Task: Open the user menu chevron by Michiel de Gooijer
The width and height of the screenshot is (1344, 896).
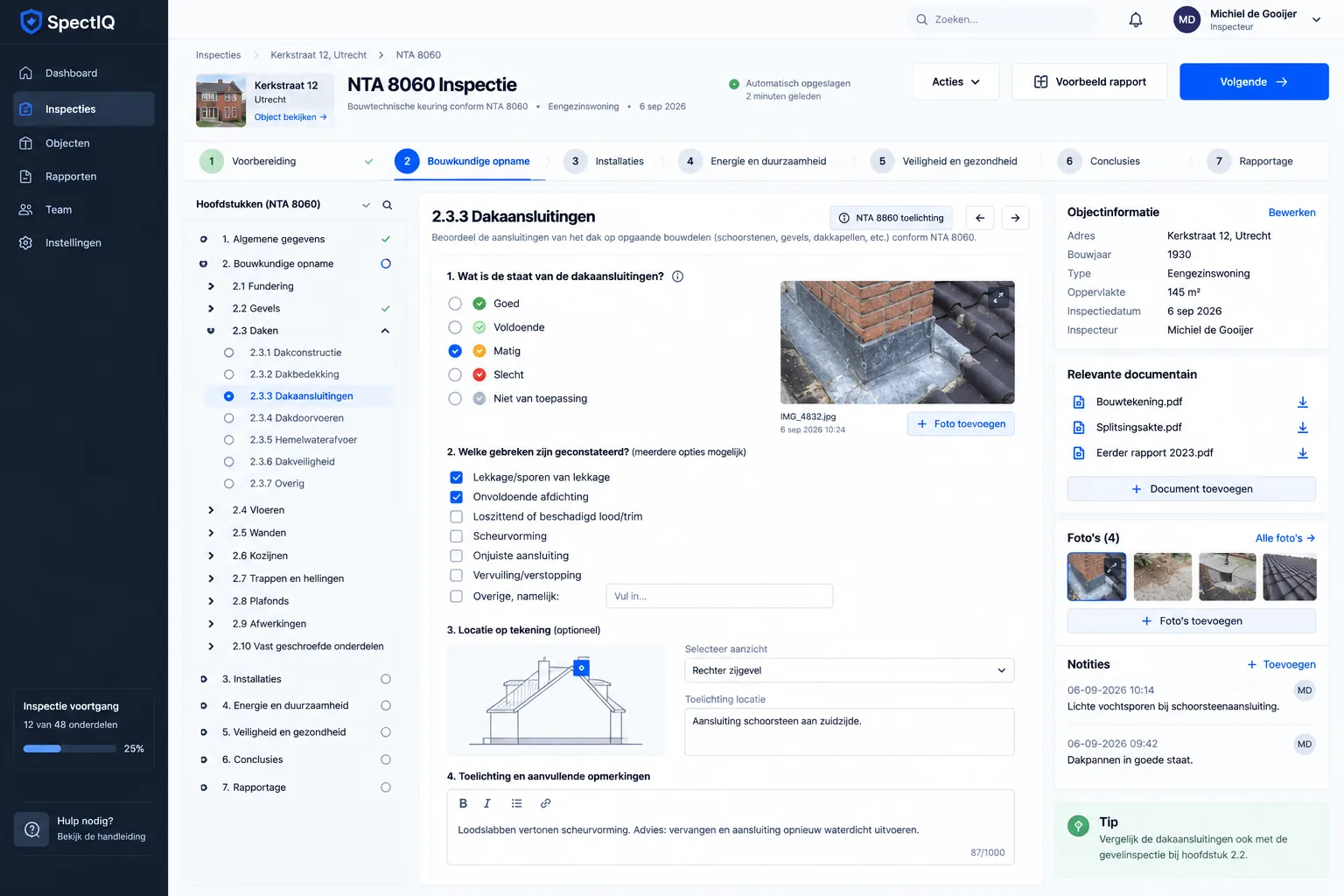Action: pos(1316,20)
